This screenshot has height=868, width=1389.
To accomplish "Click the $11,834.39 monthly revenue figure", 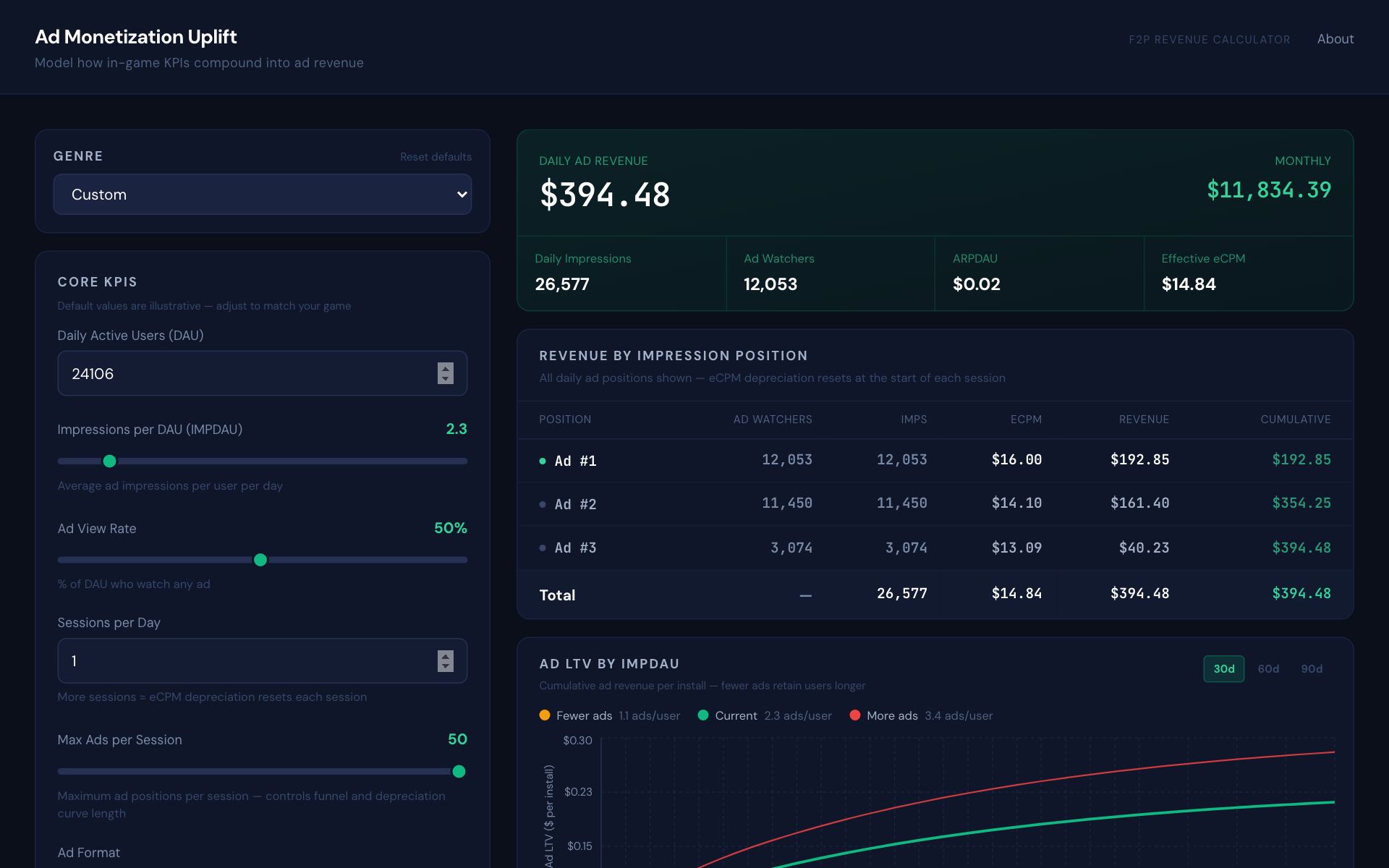I will tap(1269, 190).
